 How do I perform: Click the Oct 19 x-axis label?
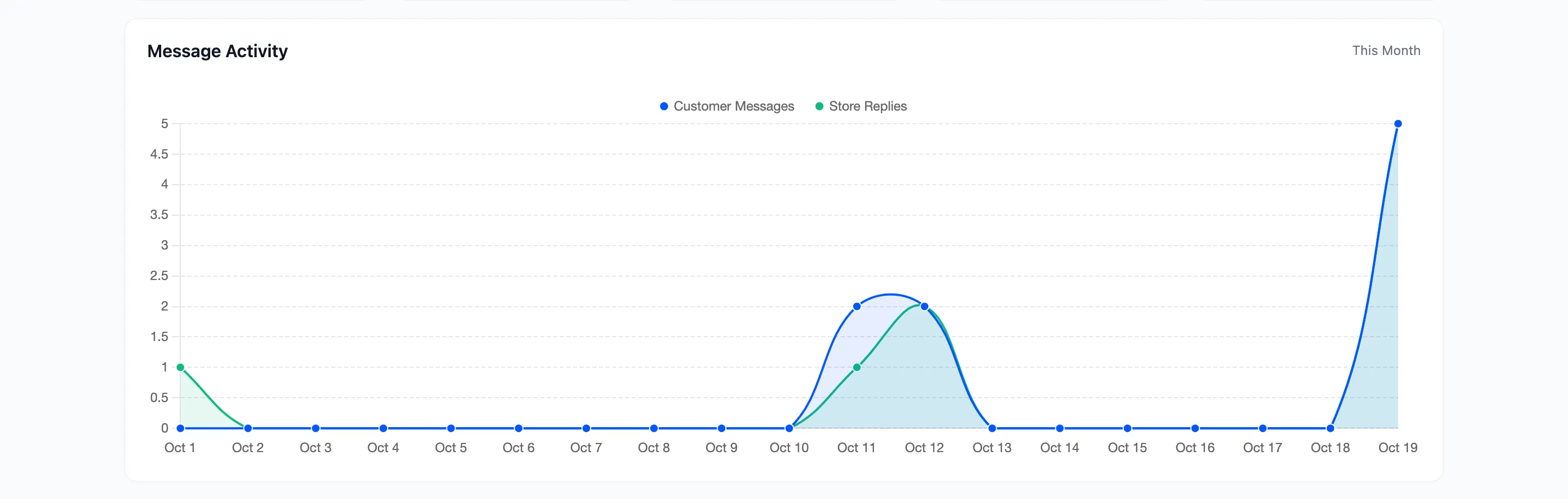click(x=1398, y=448)
